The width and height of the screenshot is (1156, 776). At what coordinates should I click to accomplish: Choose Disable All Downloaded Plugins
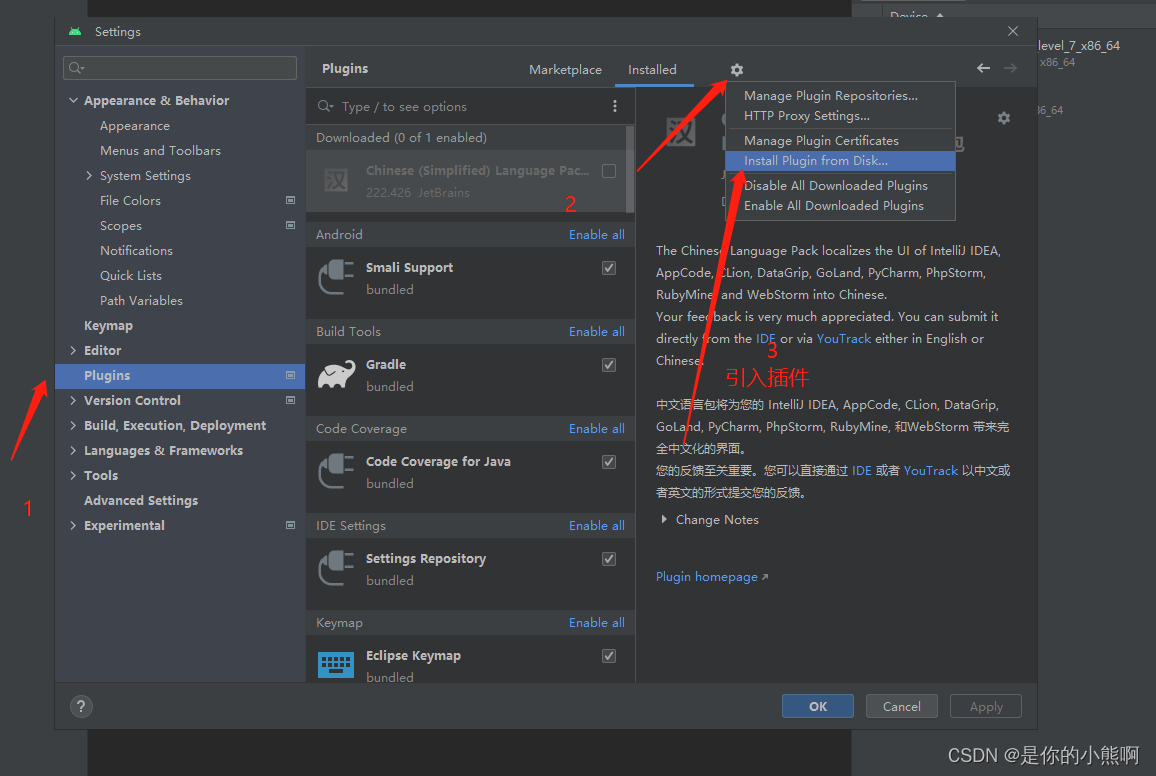[x=840, y=186]
